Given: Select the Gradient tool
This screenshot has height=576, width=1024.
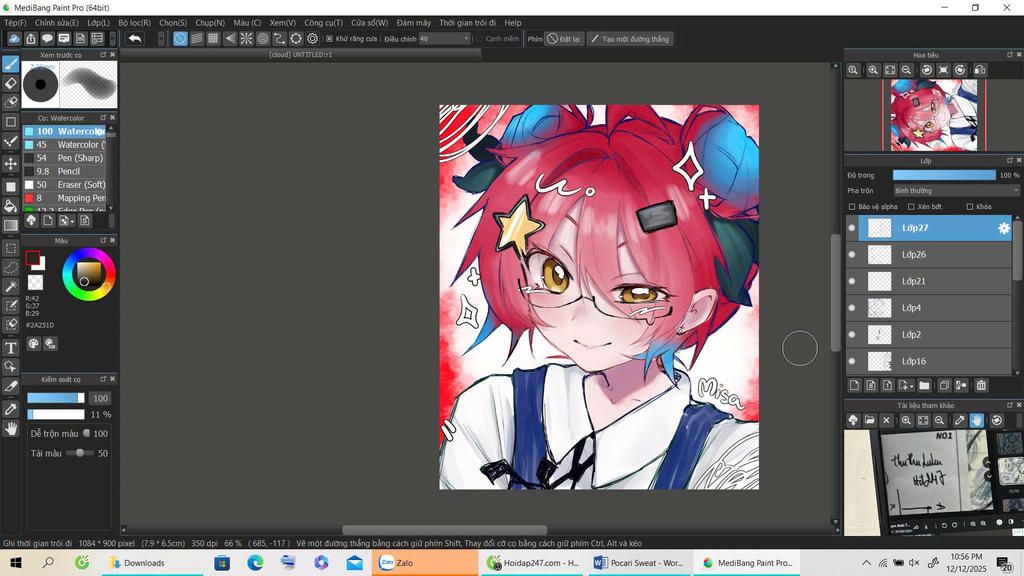Looking at the screenshot, I should (x=10, y=225).
